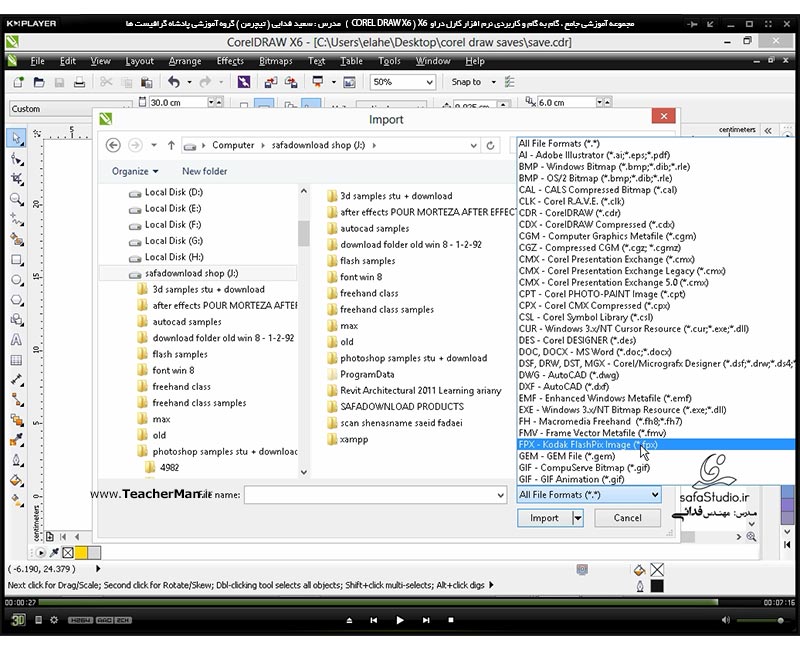The width and height of the screenshot is (800, 650).
Task: Skip to the next track in KMPlayer
Action: coord(426,620)
